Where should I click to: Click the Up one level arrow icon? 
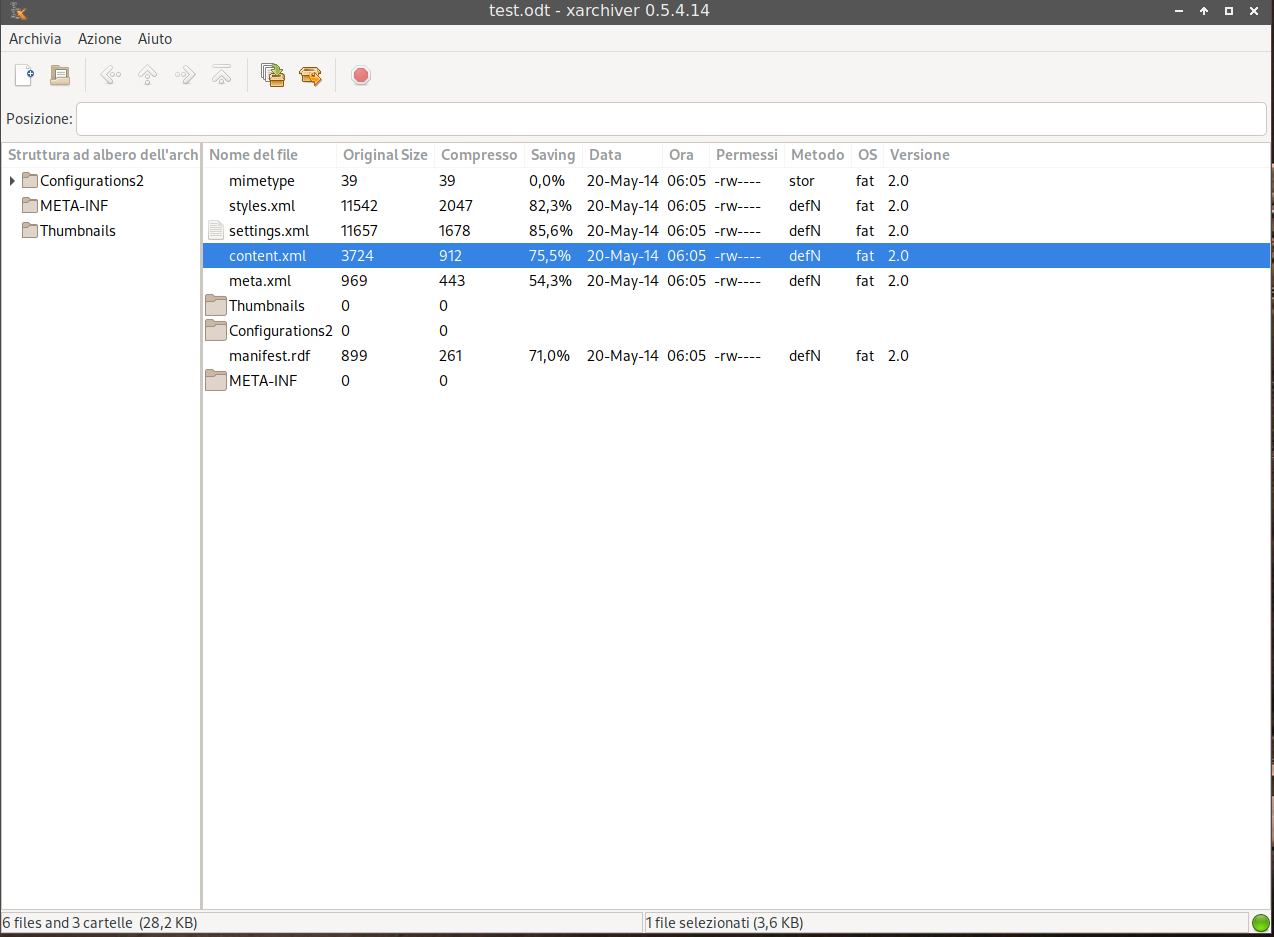147,75
